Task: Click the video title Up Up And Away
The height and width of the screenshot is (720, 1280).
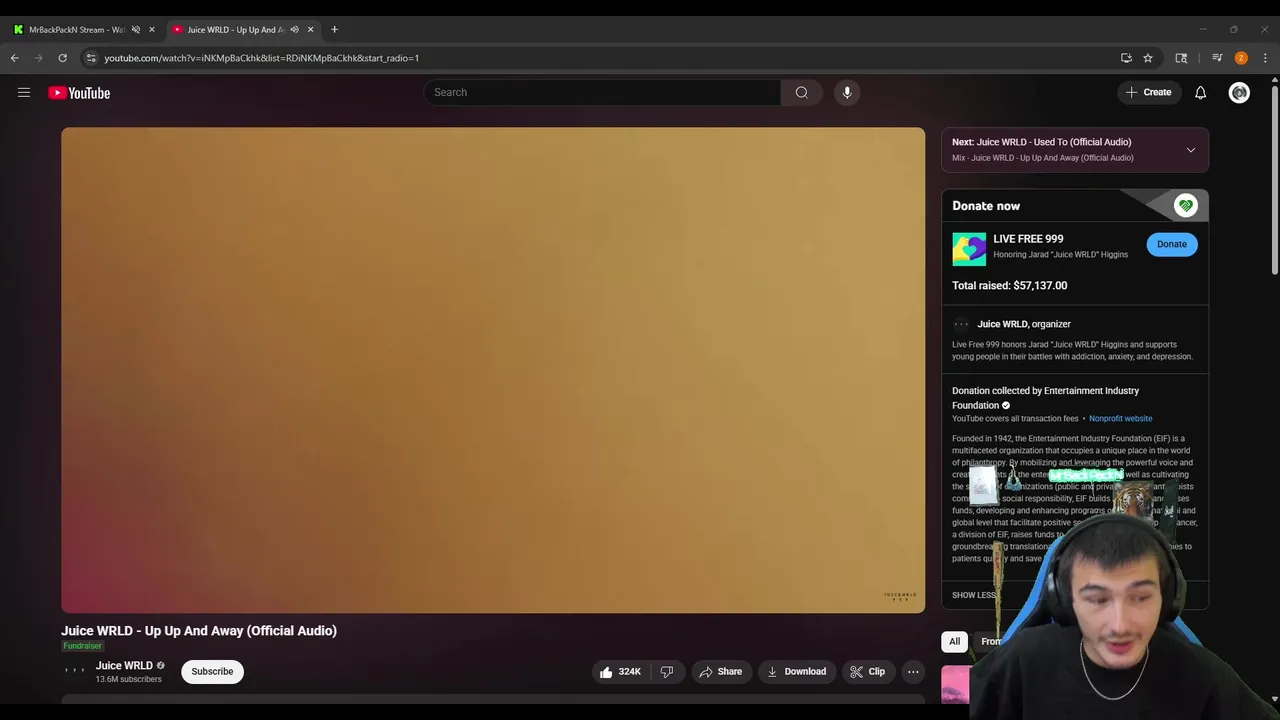Action: [x=199, y=630]
